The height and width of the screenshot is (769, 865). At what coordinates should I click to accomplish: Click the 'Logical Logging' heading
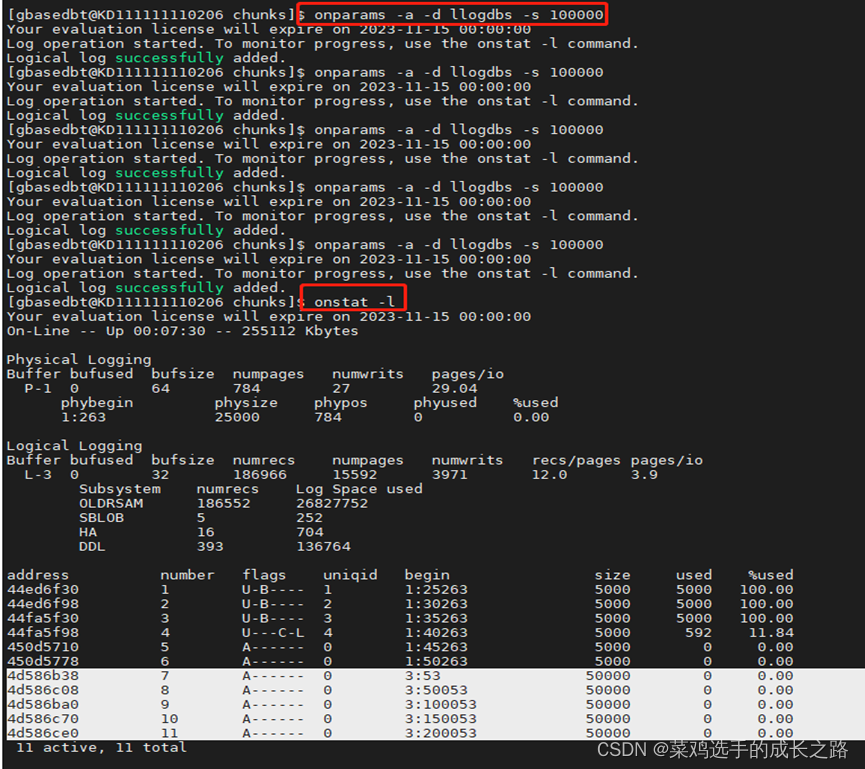click(74, 446)
